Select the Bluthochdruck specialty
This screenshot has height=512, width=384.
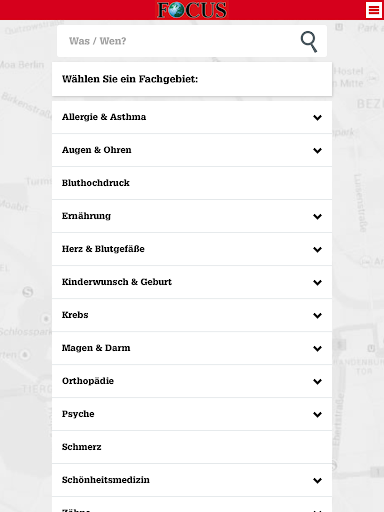[192, 183]
